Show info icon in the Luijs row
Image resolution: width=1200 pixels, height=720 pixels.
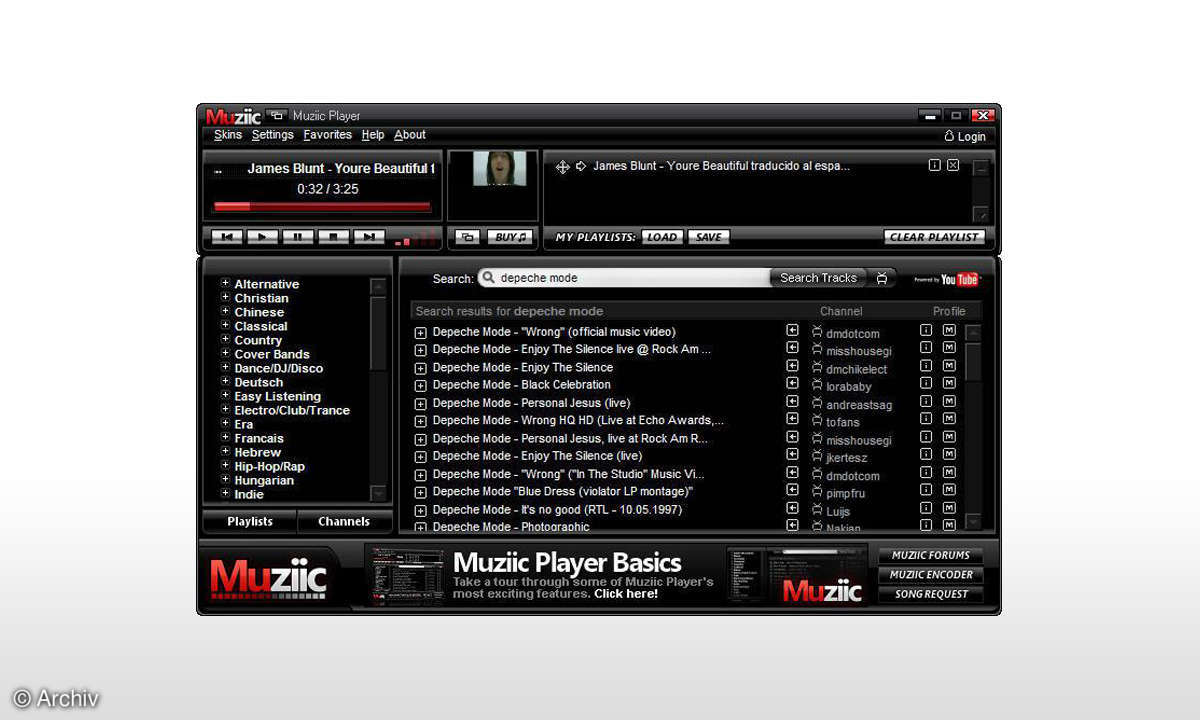(926, 508)
